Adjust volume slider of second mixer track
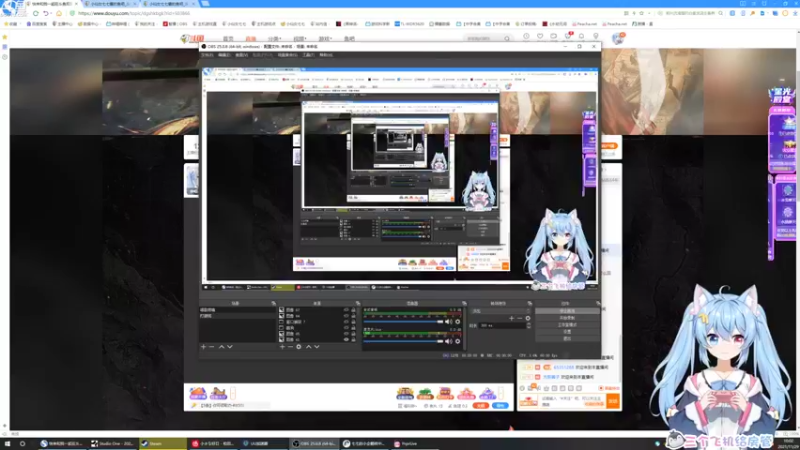 (403, 341)
